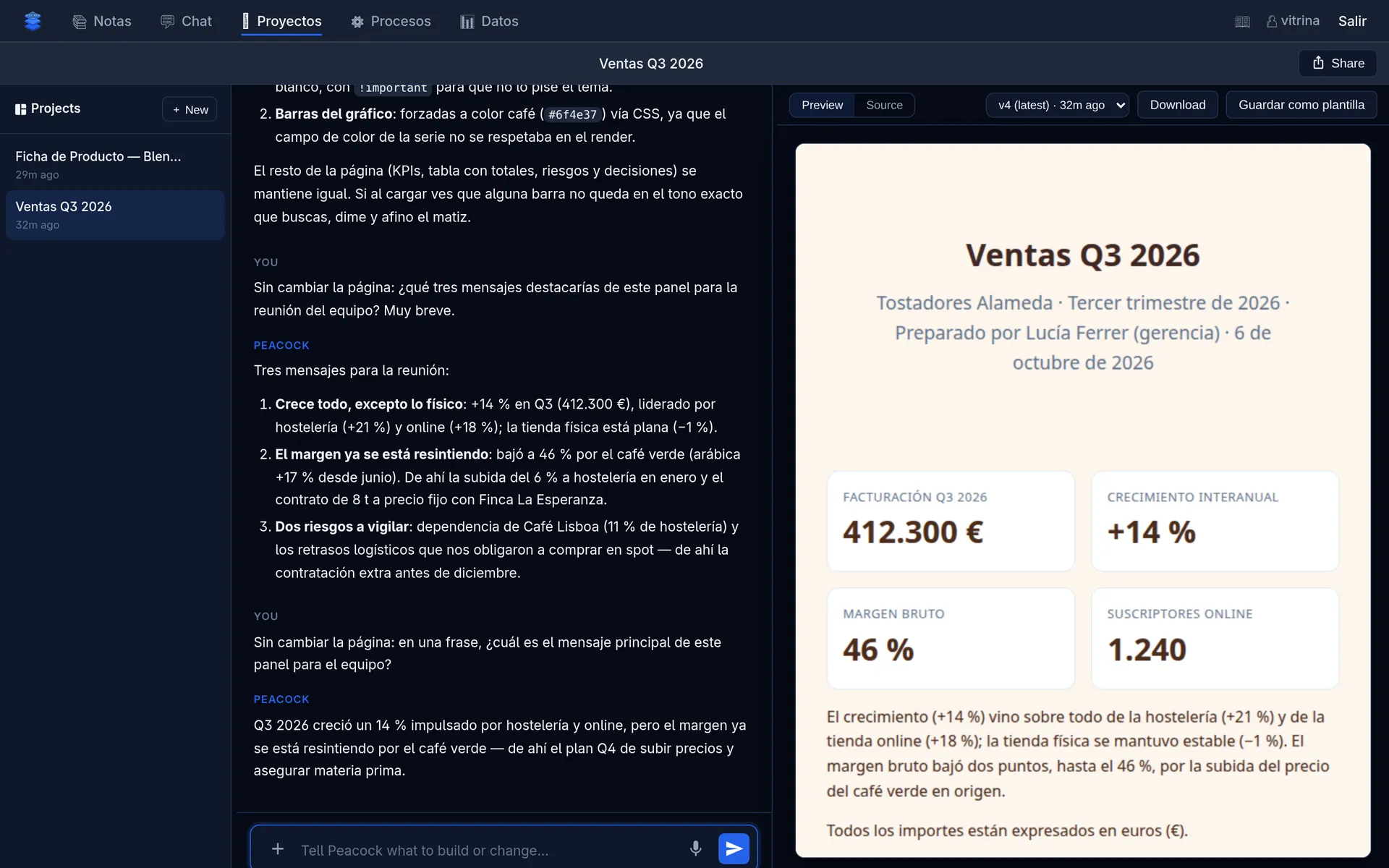Click Guardar como plantilla
1389x868 pixels.
coord(1301,105)
